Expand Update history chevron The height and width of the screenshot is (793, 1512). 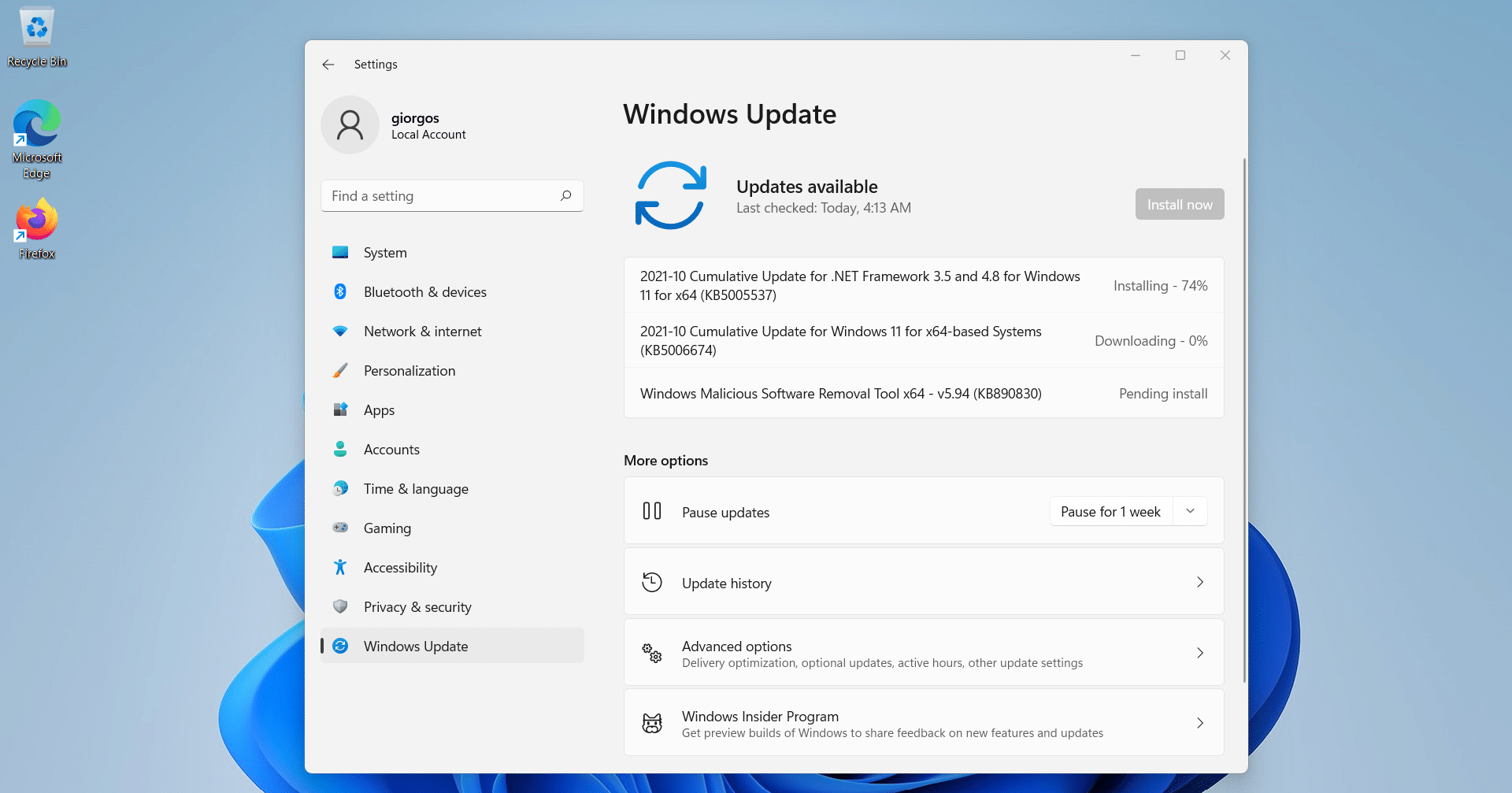1200,583
